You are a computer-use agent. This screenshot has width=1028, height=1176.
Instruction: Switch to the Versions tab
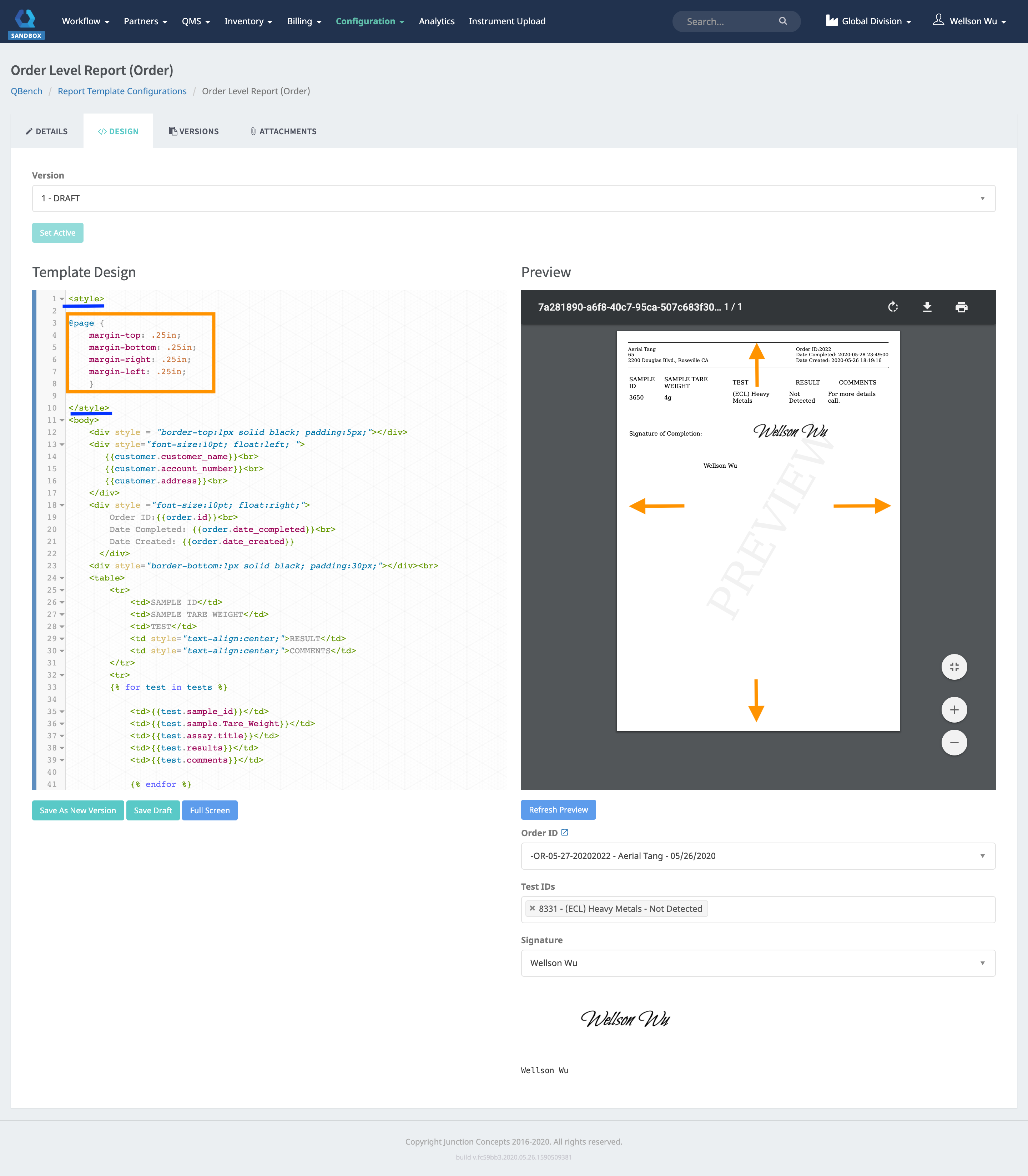tap(194, 131)
